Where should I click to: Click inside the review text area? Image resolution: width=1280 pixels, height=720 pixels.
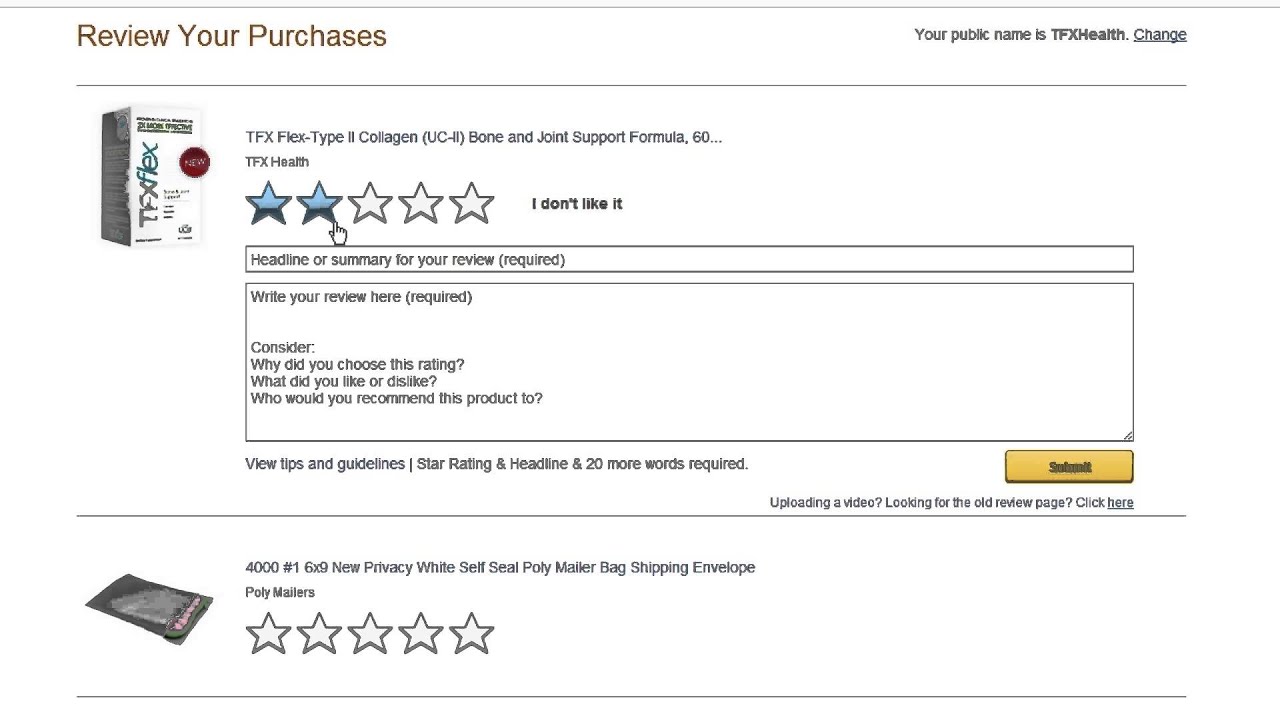689,362
